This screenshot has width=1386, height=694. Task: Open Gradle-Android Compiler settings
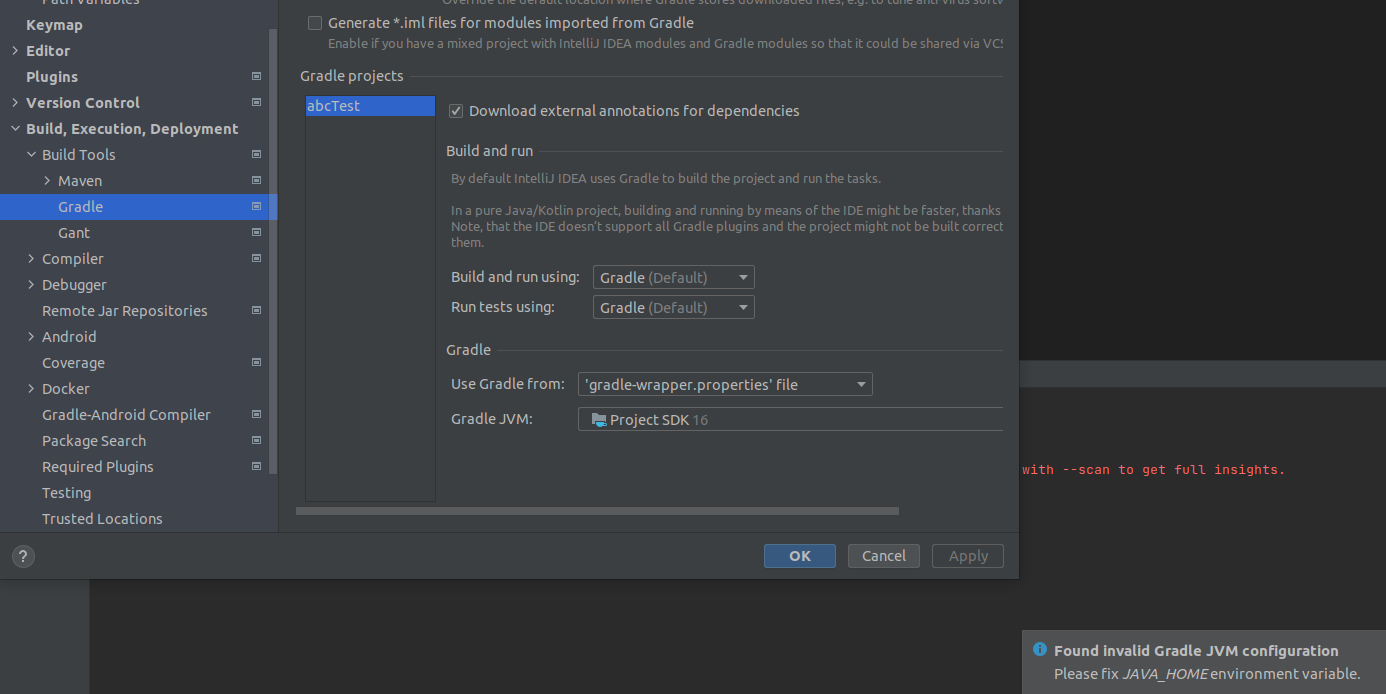click(x=126, y=414)
